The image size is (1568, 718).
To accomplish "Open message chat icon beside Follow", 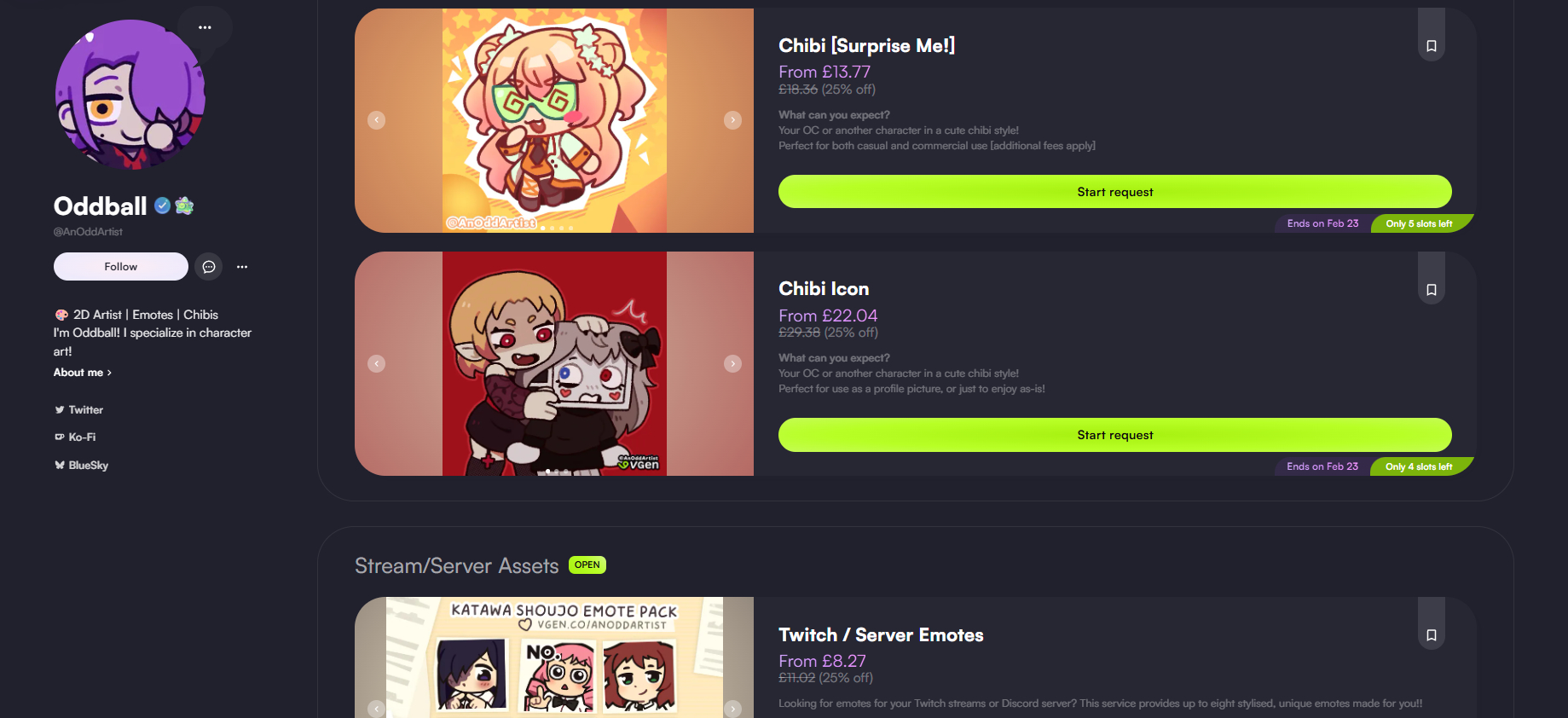I will [209, 267].
